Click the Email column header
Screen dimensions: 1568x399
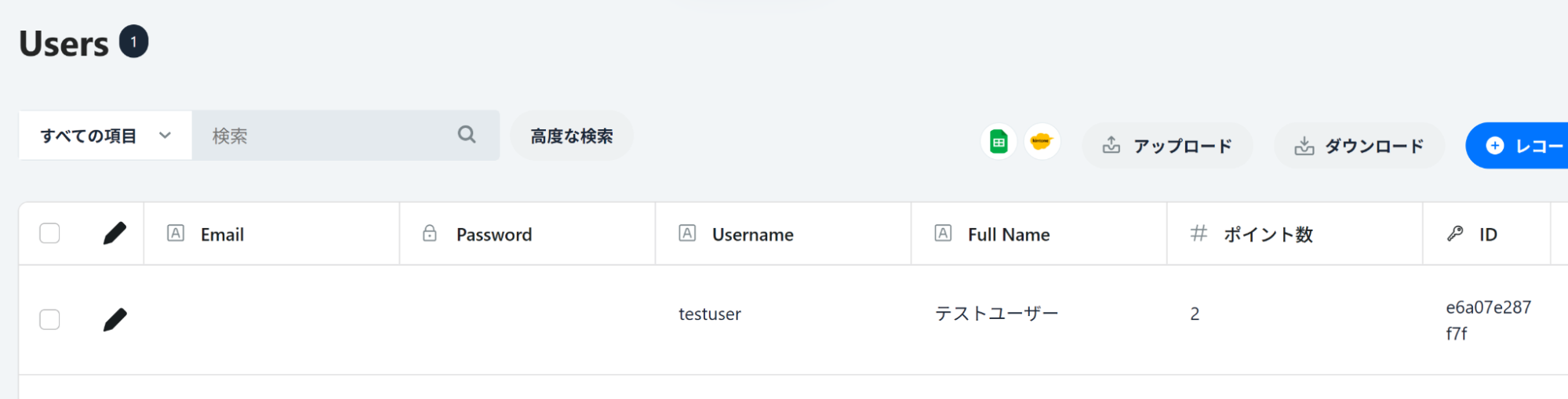click(x=222, y=234)
